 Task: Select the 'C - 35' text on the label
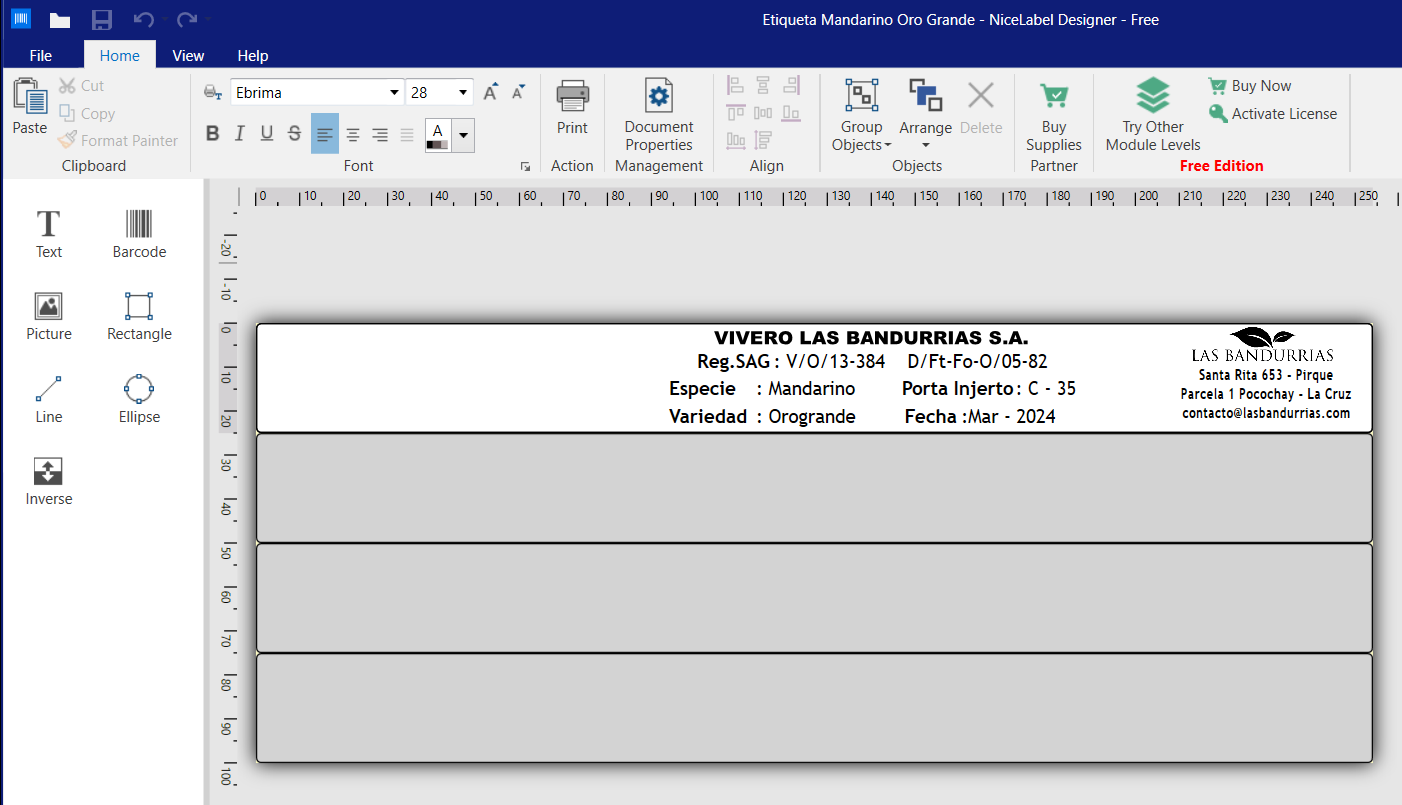point(1052,389)
